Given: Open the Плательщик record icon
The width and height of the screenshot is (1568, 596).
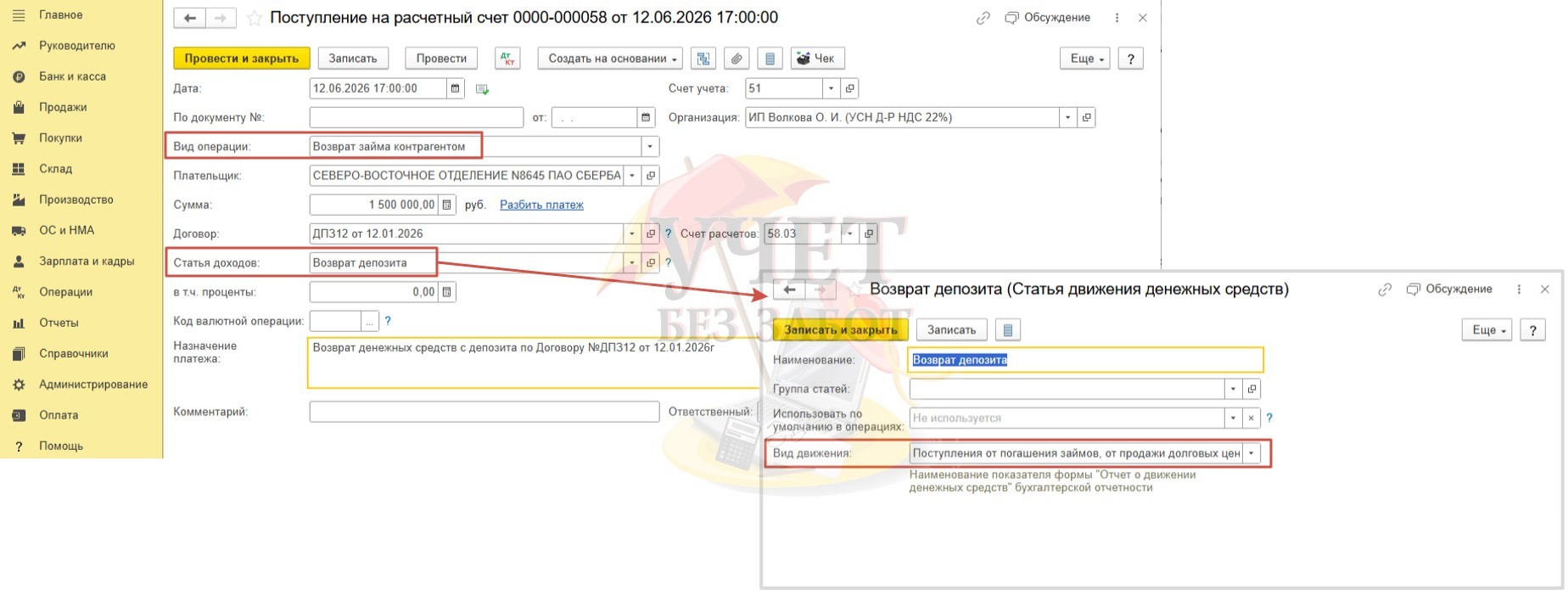Looking at the screenshot, I should pyautogui.click(x=651, y=176).
